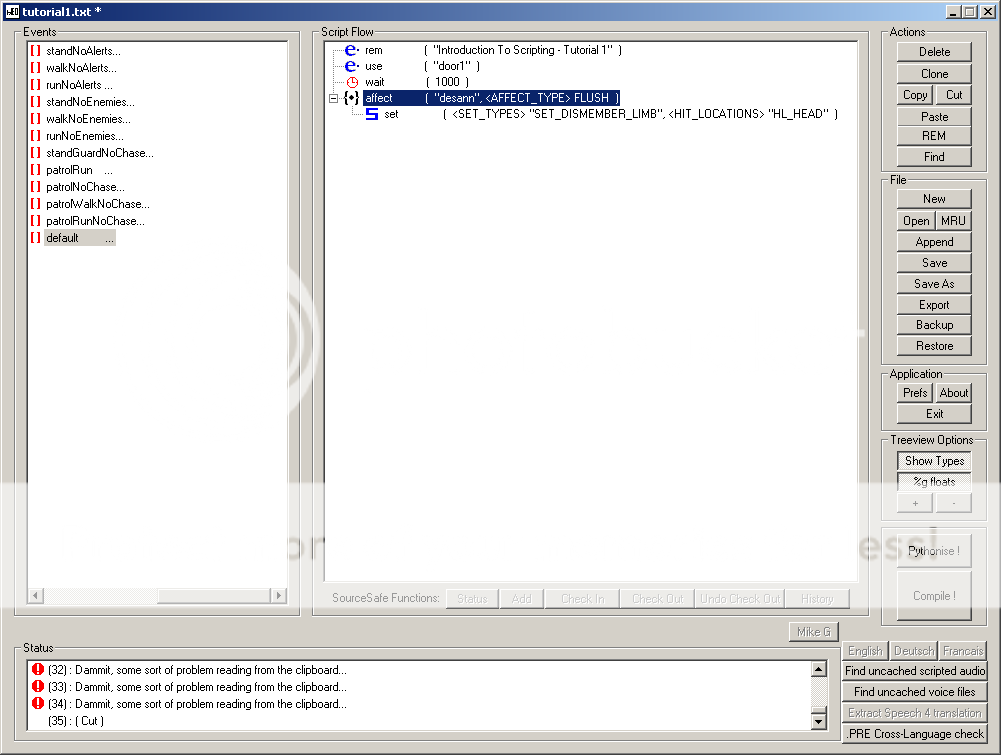This screenshot has width=1001, height=755.
Task: Click the use command icon for door1
Action: pyautogui.click(x=351, y=66)
